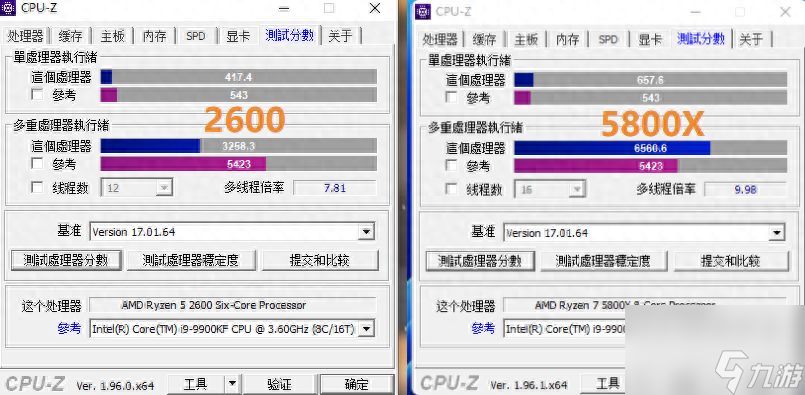Open 主板 tab in right CPU-Z window
The width and height of the screenshot is (805, 395).
pyautogui.click(x=526, y=39)
